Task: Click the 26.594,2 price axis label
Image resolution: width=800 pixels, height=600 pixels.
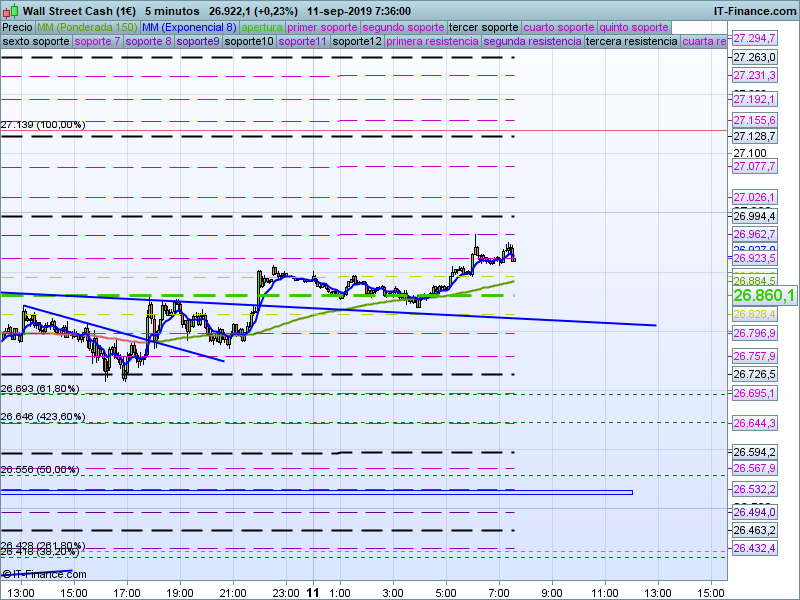Action: 755,452
